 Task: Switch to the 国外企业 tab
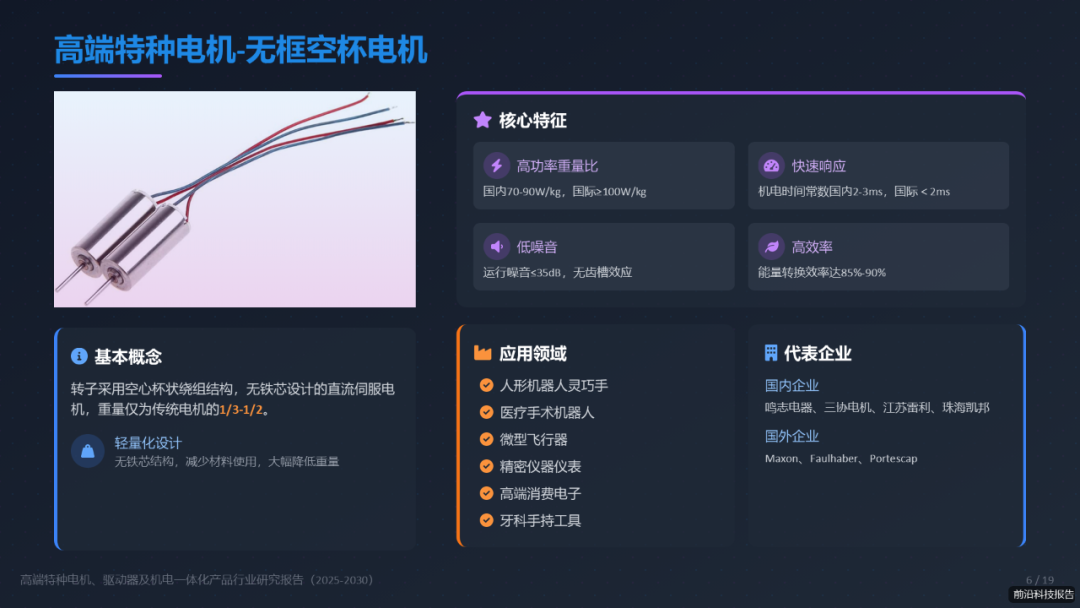tap(791, 435)
